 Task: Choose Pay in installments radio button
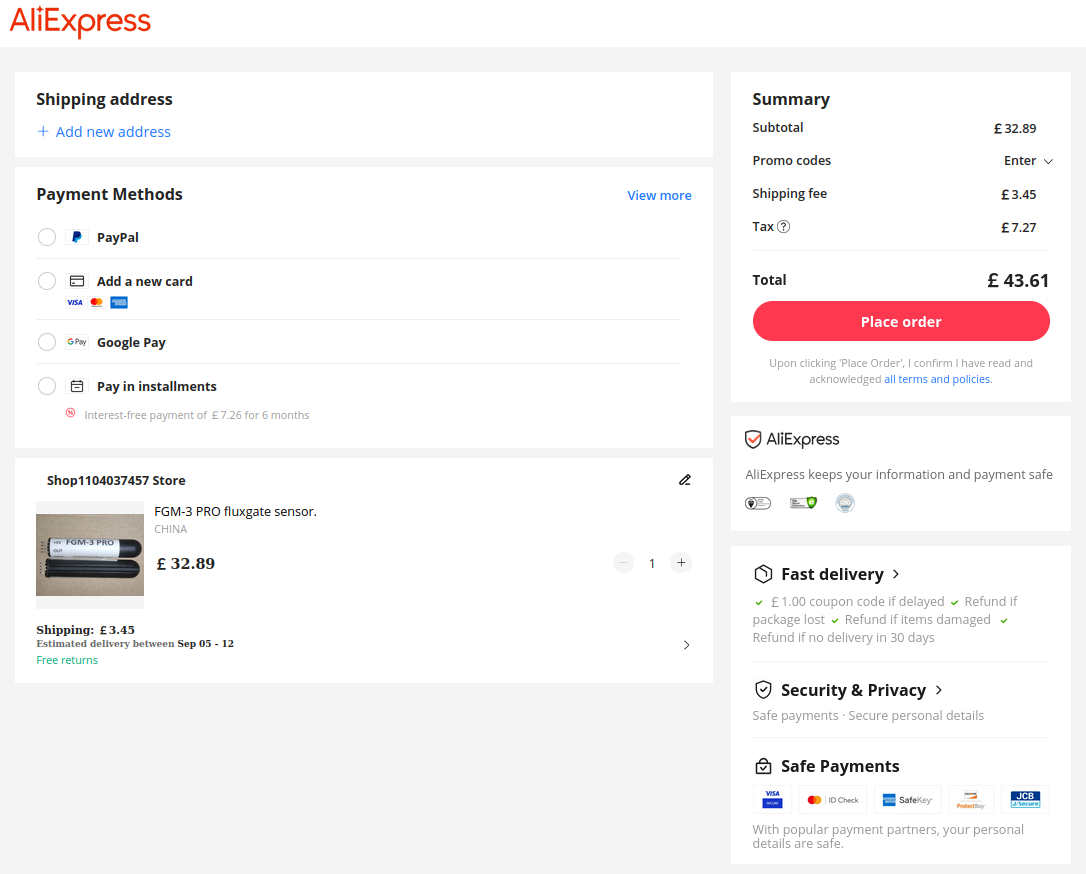coord(47,386)
